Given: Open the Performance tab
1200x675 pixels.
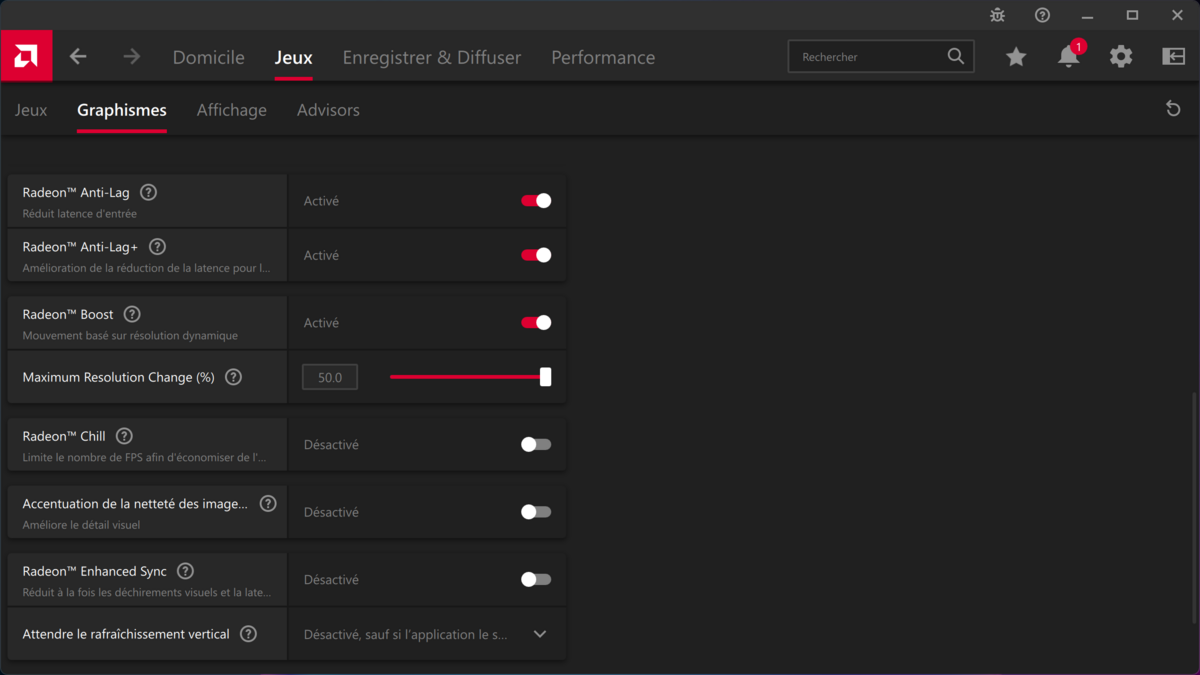Looking at the screenshot, I should pos(603,57).
